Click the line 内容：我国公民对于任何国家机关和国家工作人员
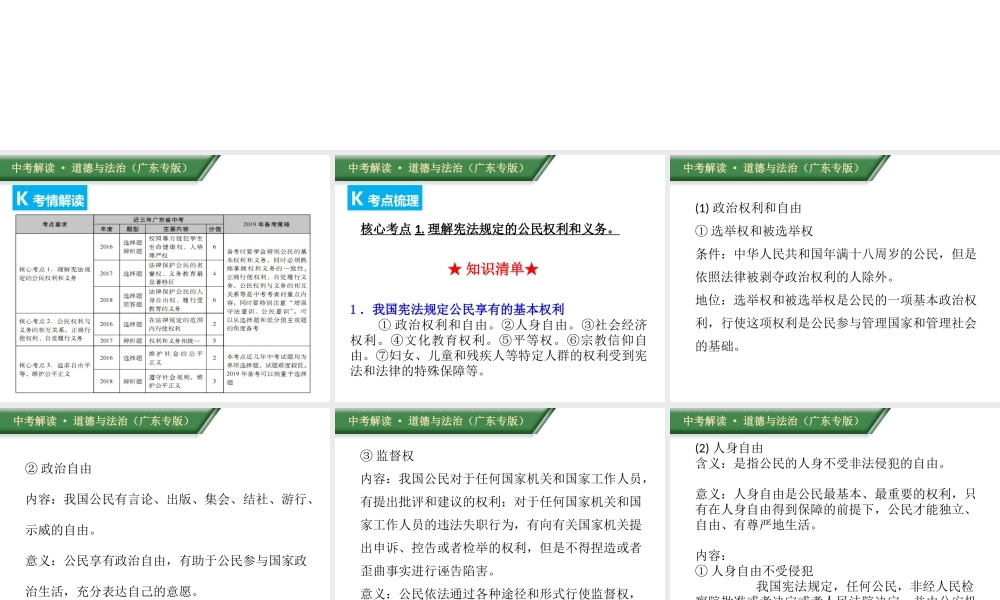The width and height of the screenshot is (1000, 600). tap(504, 479)
